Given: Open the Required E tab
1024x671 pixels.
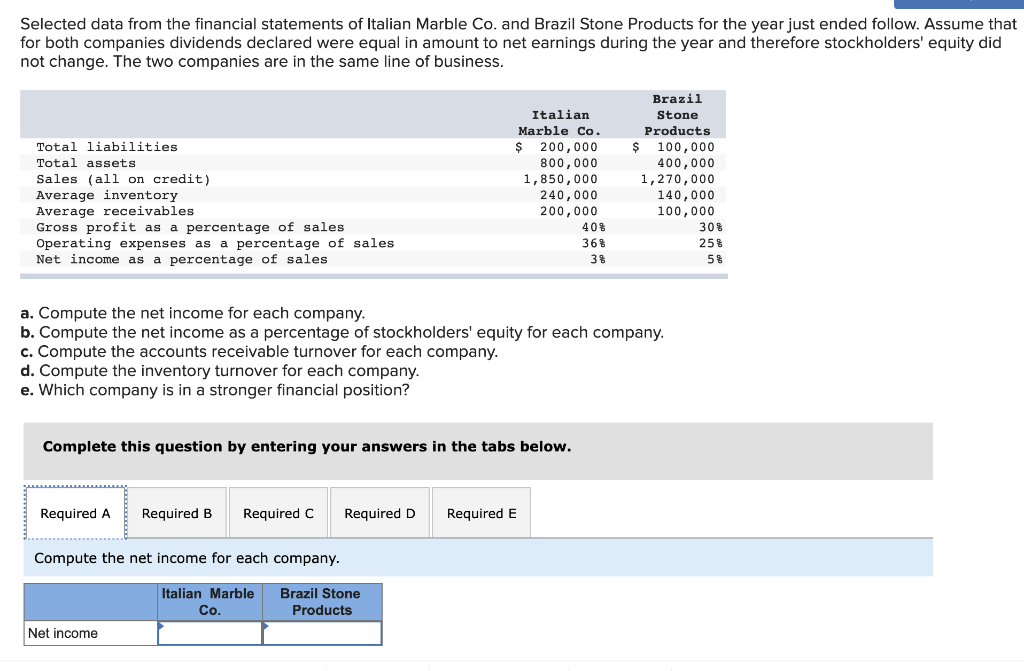Looking at the screenshot, I should pos(481,513).
